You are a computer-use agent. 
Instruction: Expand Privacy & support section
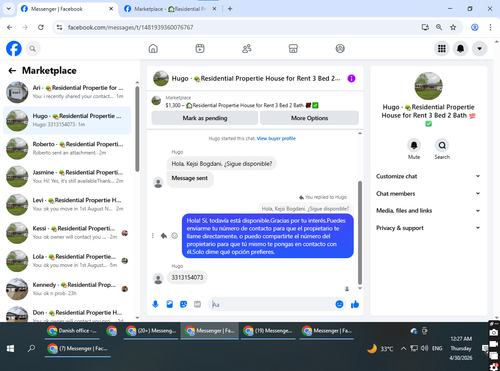428,228
